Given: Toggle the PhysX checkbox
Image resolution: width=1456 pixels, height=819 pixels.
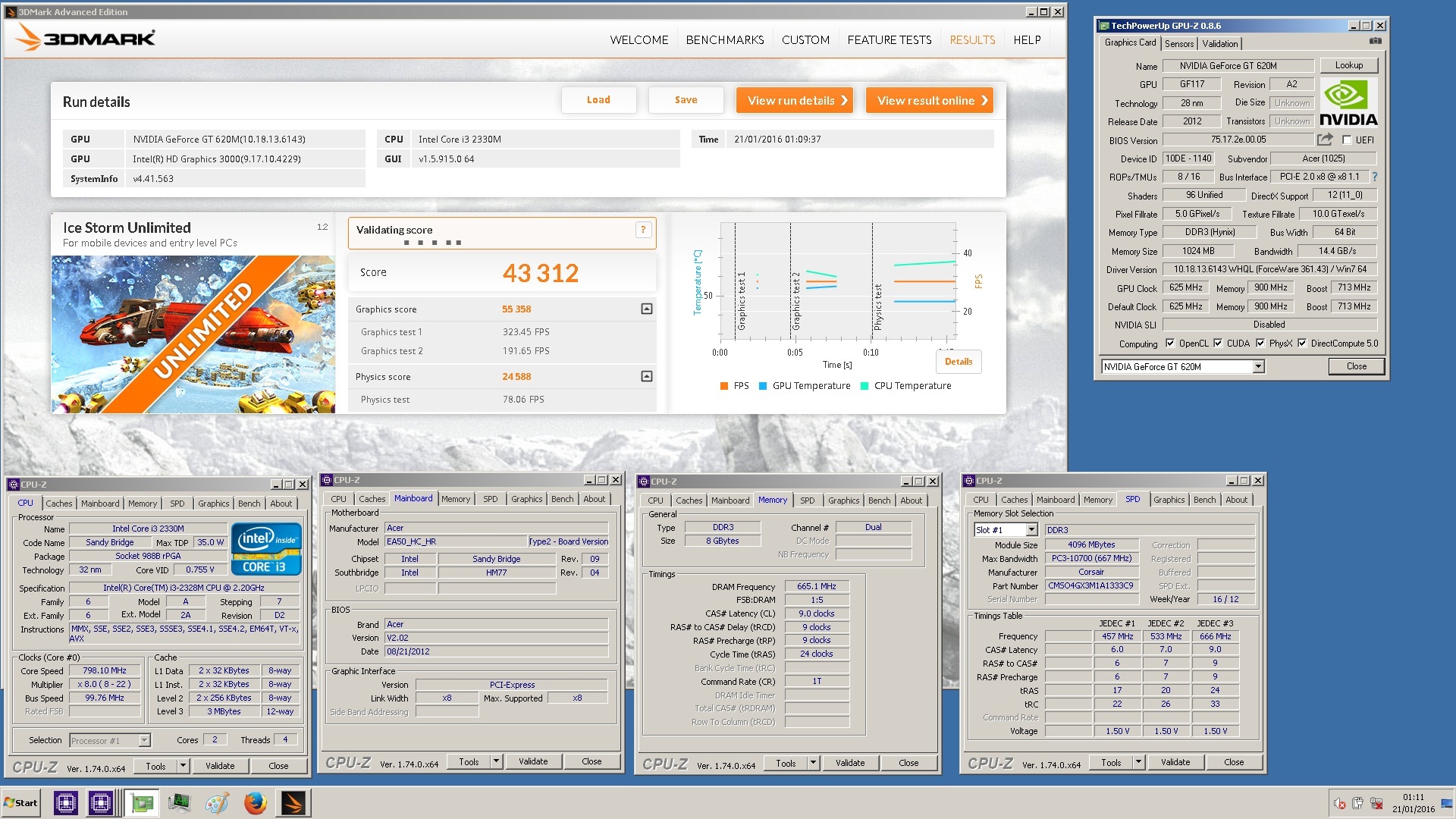Looking at the screenshot, I should click(x=1260, y=344).
